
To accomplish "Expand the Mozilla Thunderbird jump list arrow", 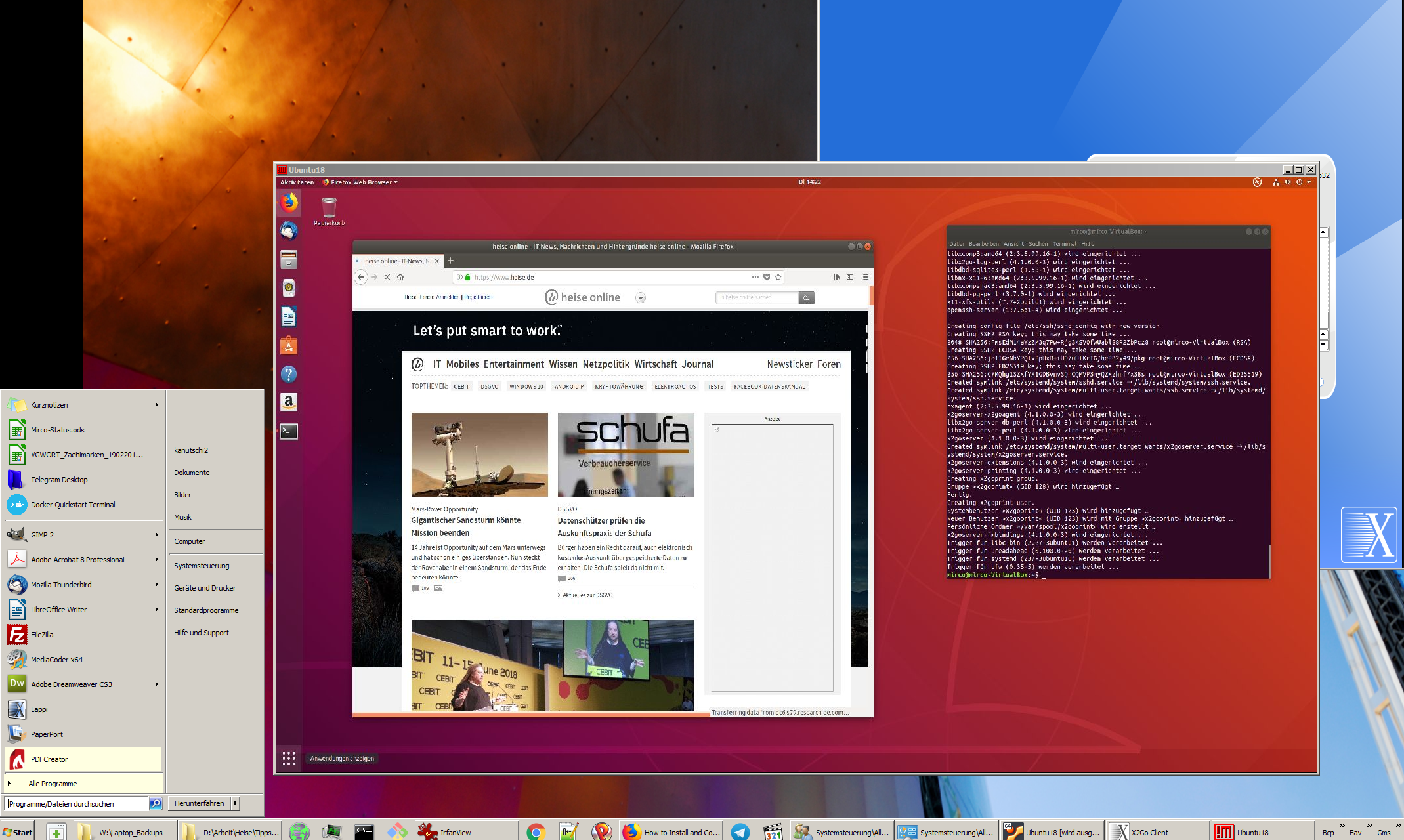I will pos(156,585).
